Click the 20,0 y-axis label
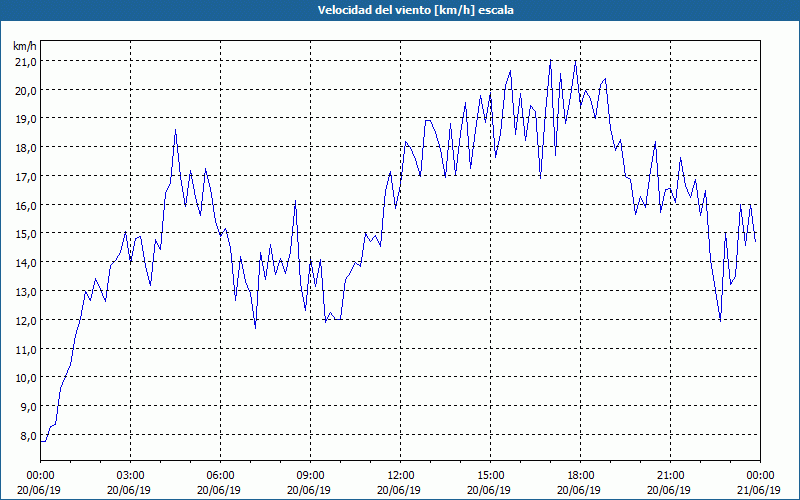800x500 pixels. point(26,90)
